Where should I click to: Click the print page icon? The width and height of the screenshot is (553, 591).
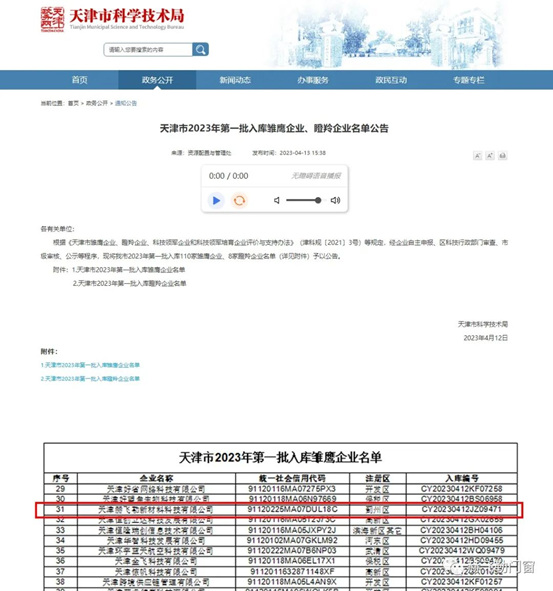coord(502,156)
